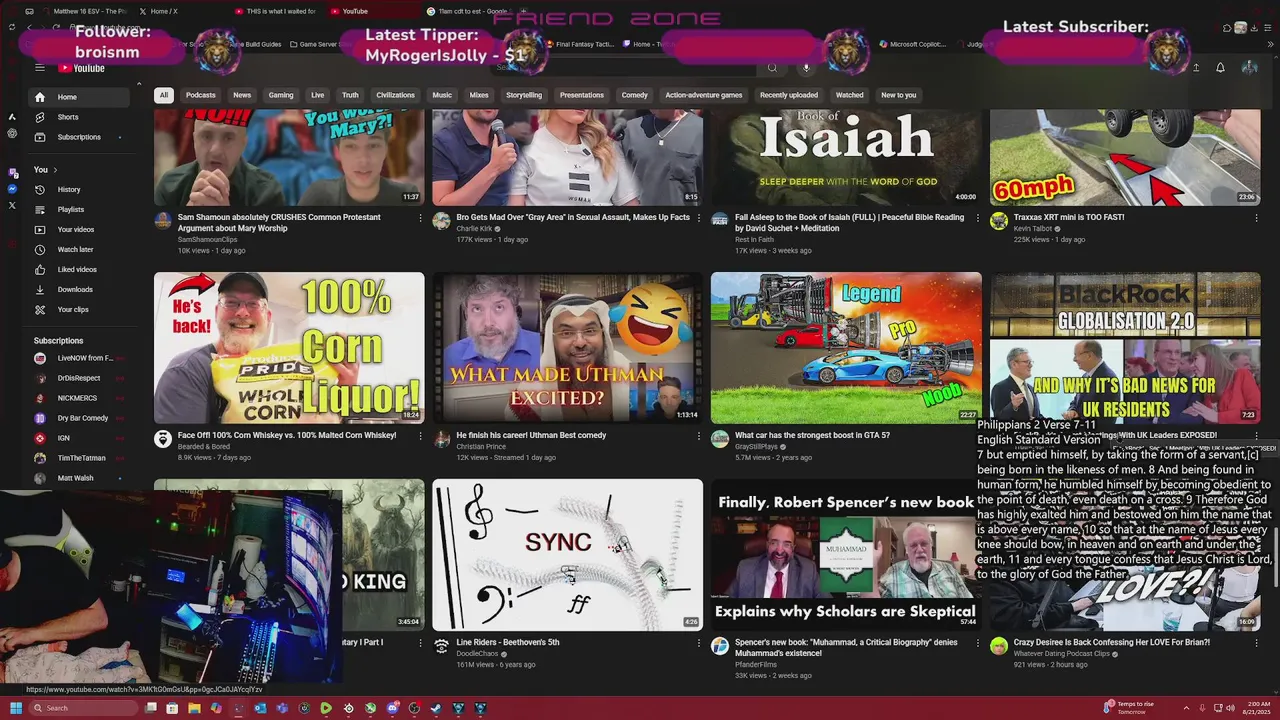Open Watch later list
The height and width of the screenshot is (720, 1280).
(80, 249)
